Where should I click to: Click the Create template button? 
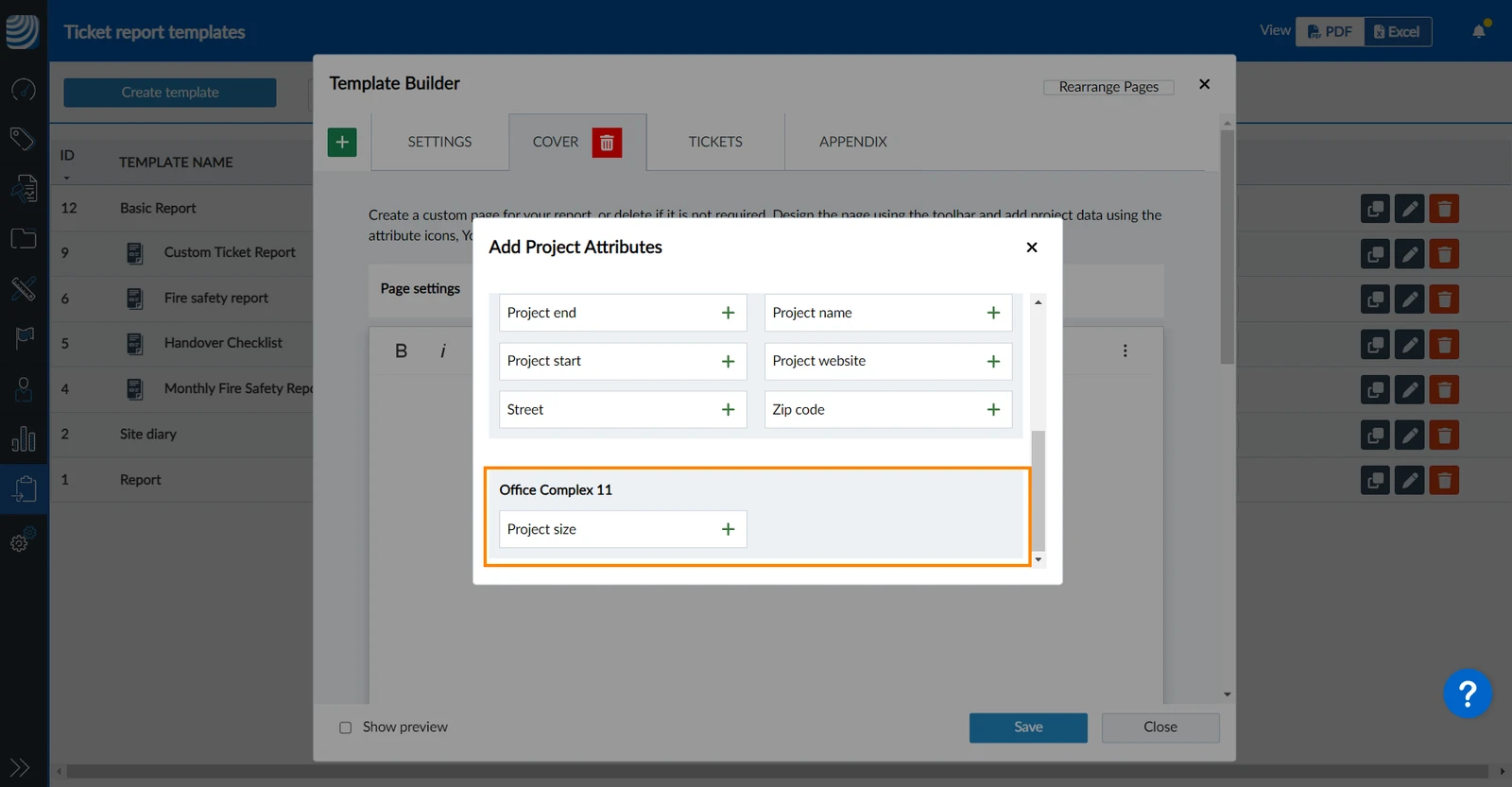[x=170, y=93]
